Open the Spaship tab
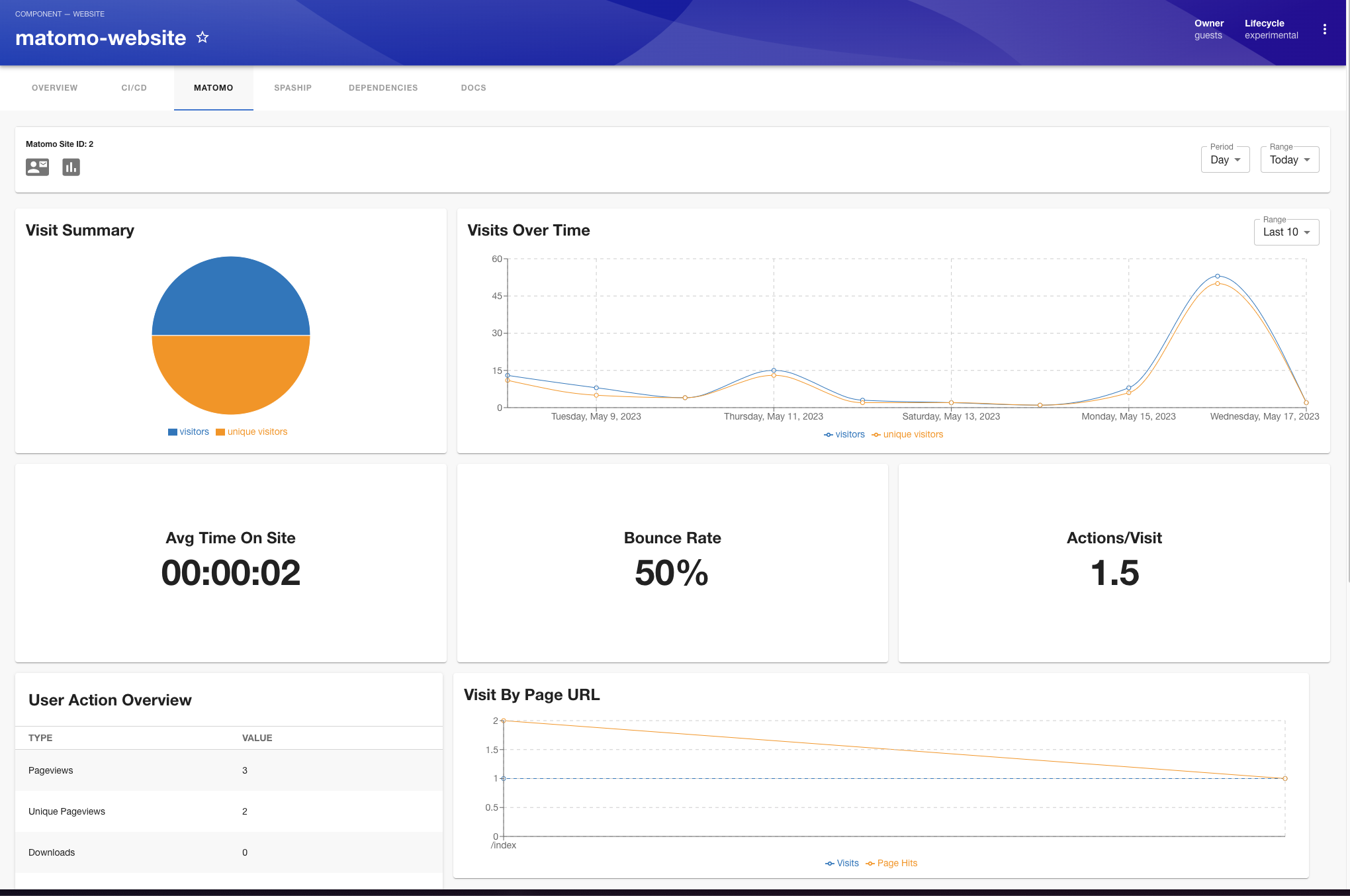Image resolution: width=1350 pixels, height=896 pixels. (x=293, y=87)
